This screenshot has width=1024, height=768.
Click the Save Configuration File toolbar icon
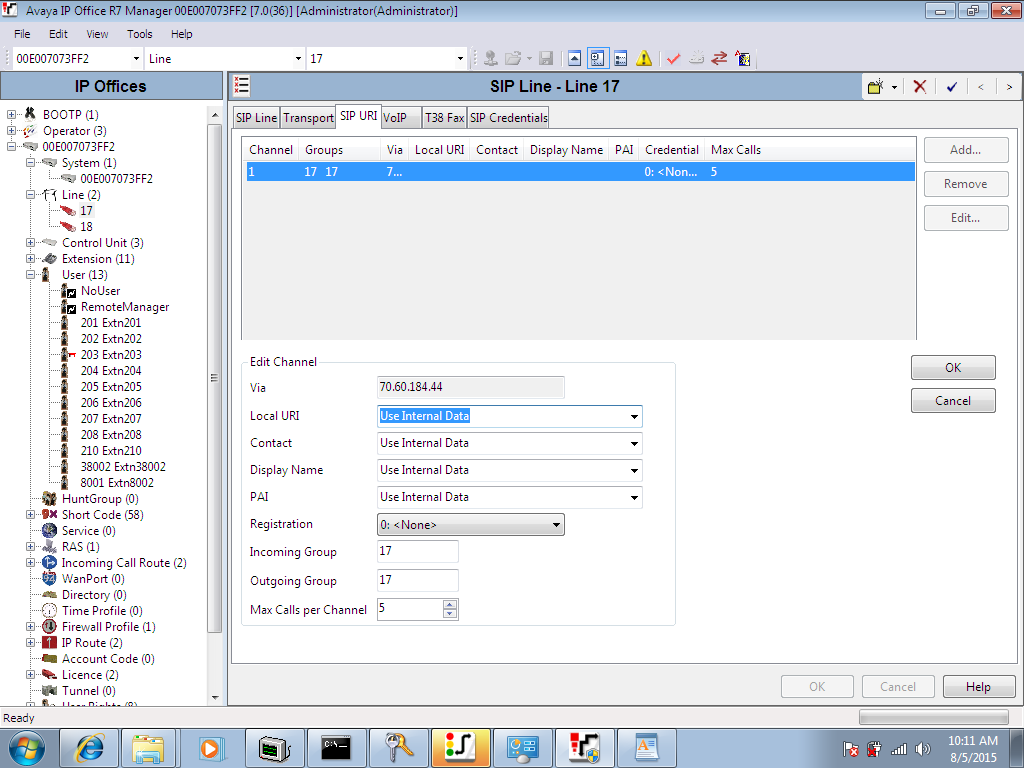pyautogui.click(x=545, y=59)
